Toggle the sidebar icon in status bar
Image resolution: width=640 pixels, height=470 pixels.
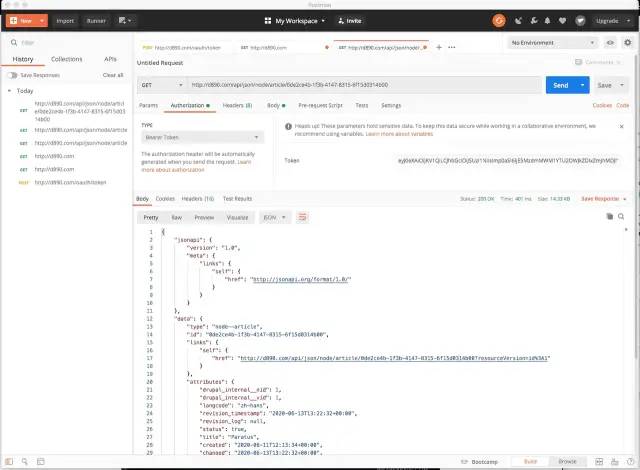click(9, 461)
